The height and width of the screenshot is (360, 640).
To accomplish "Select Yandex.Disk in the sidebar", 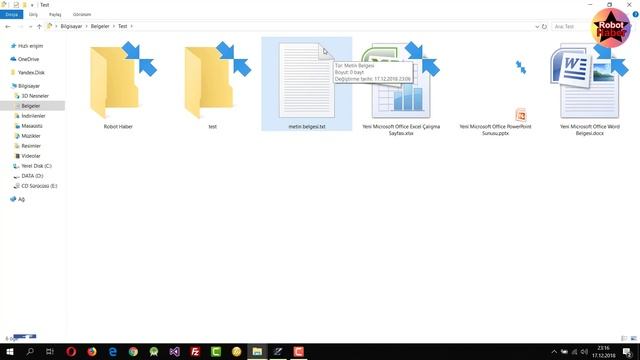I will point(27,73).
